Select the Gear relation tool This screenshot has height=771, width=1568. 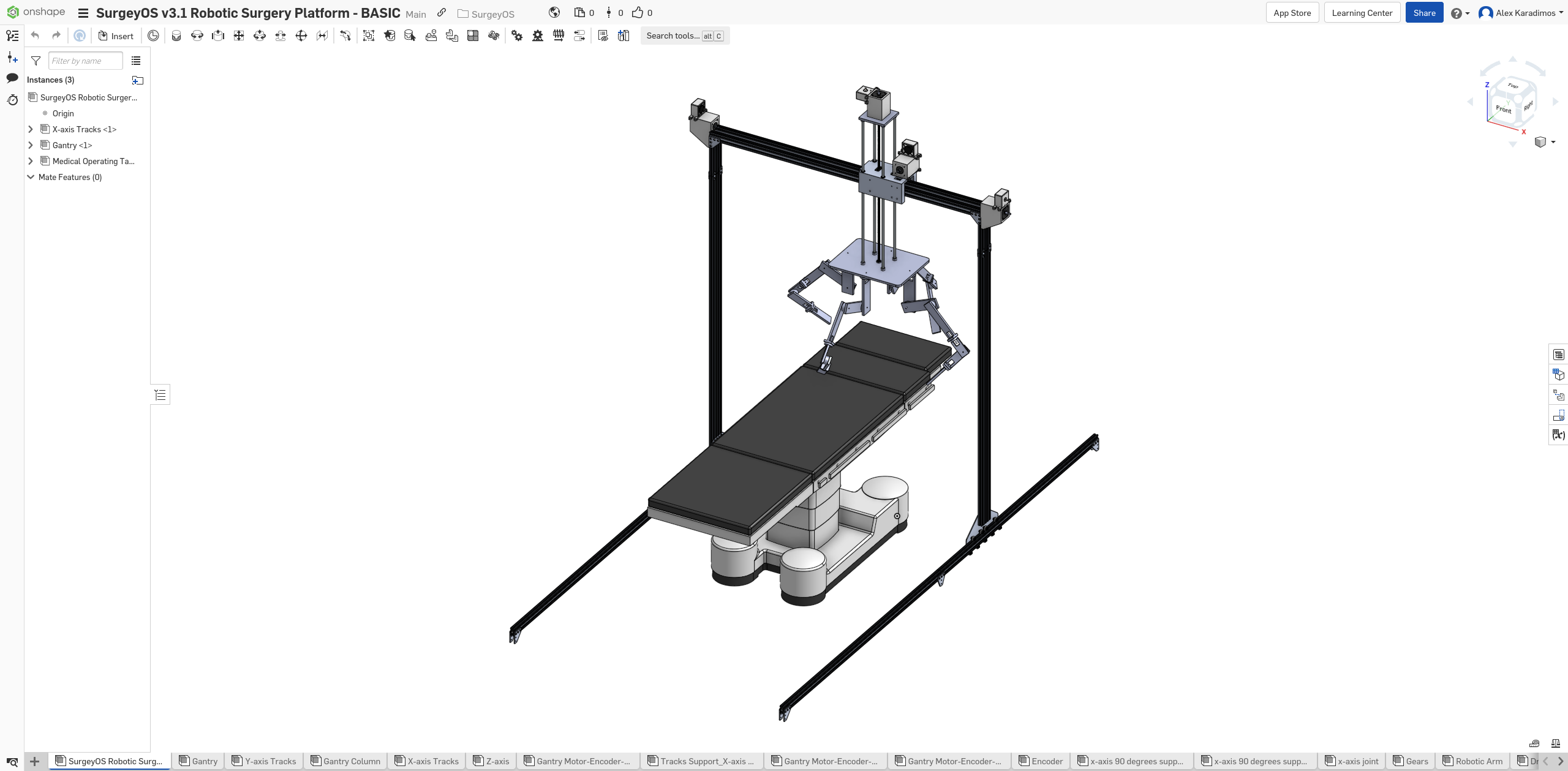click(517, 36)
